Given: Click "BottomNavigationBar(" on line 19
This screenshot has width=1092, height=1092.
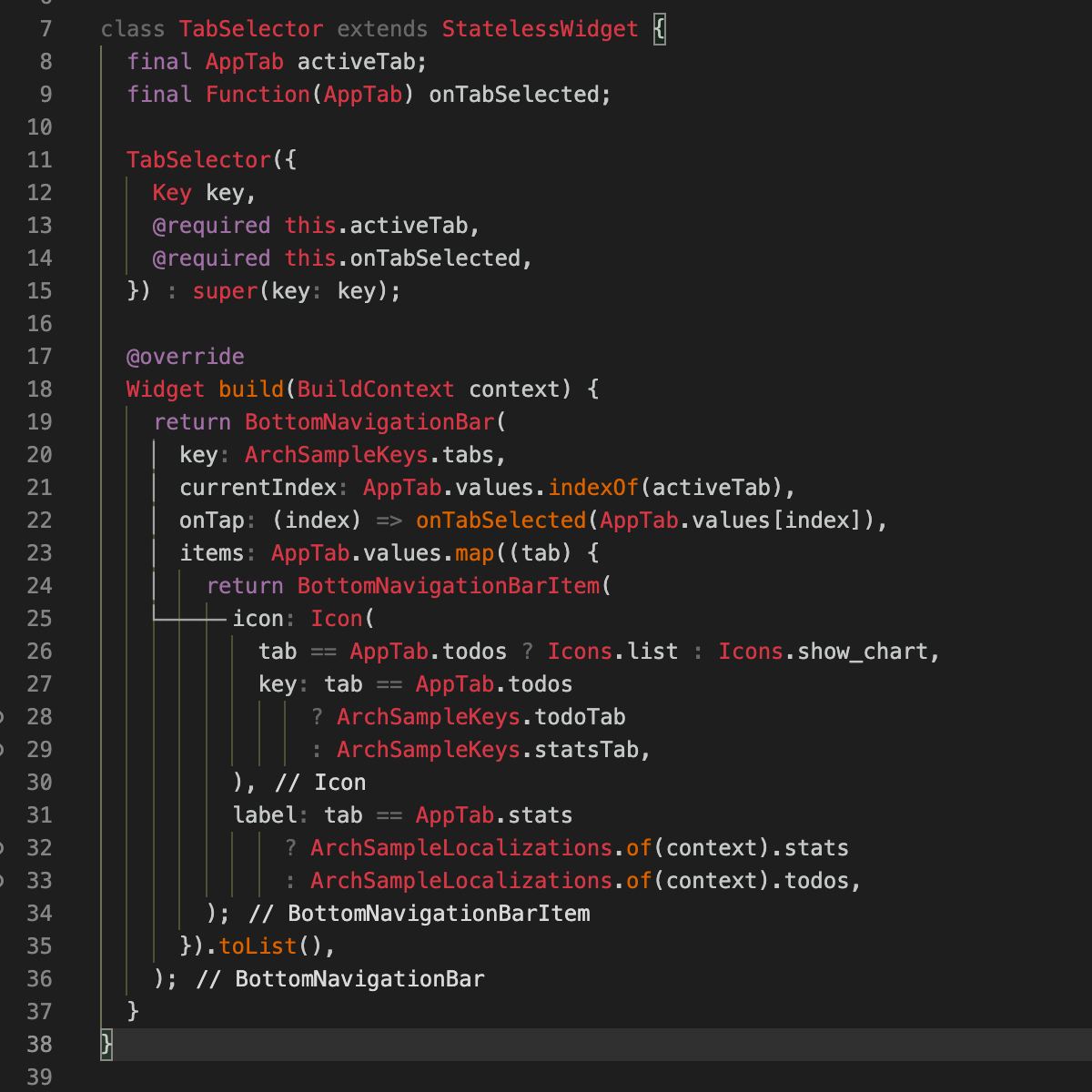Looking at the screenshot, I should tap(376, 422).
